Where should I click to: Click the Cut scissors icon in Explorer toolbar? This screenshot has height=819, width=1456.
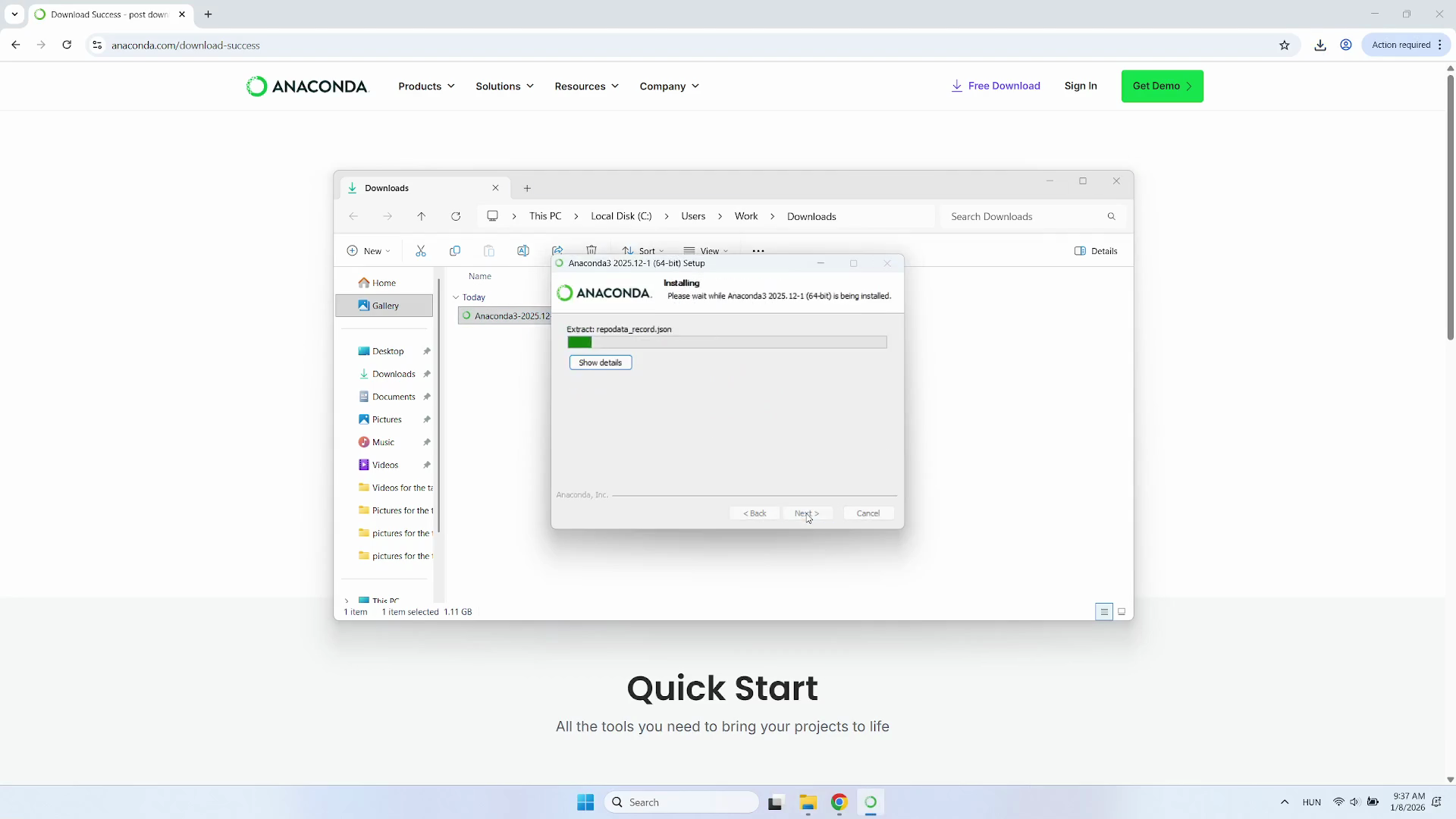click(x=421, y=251)
